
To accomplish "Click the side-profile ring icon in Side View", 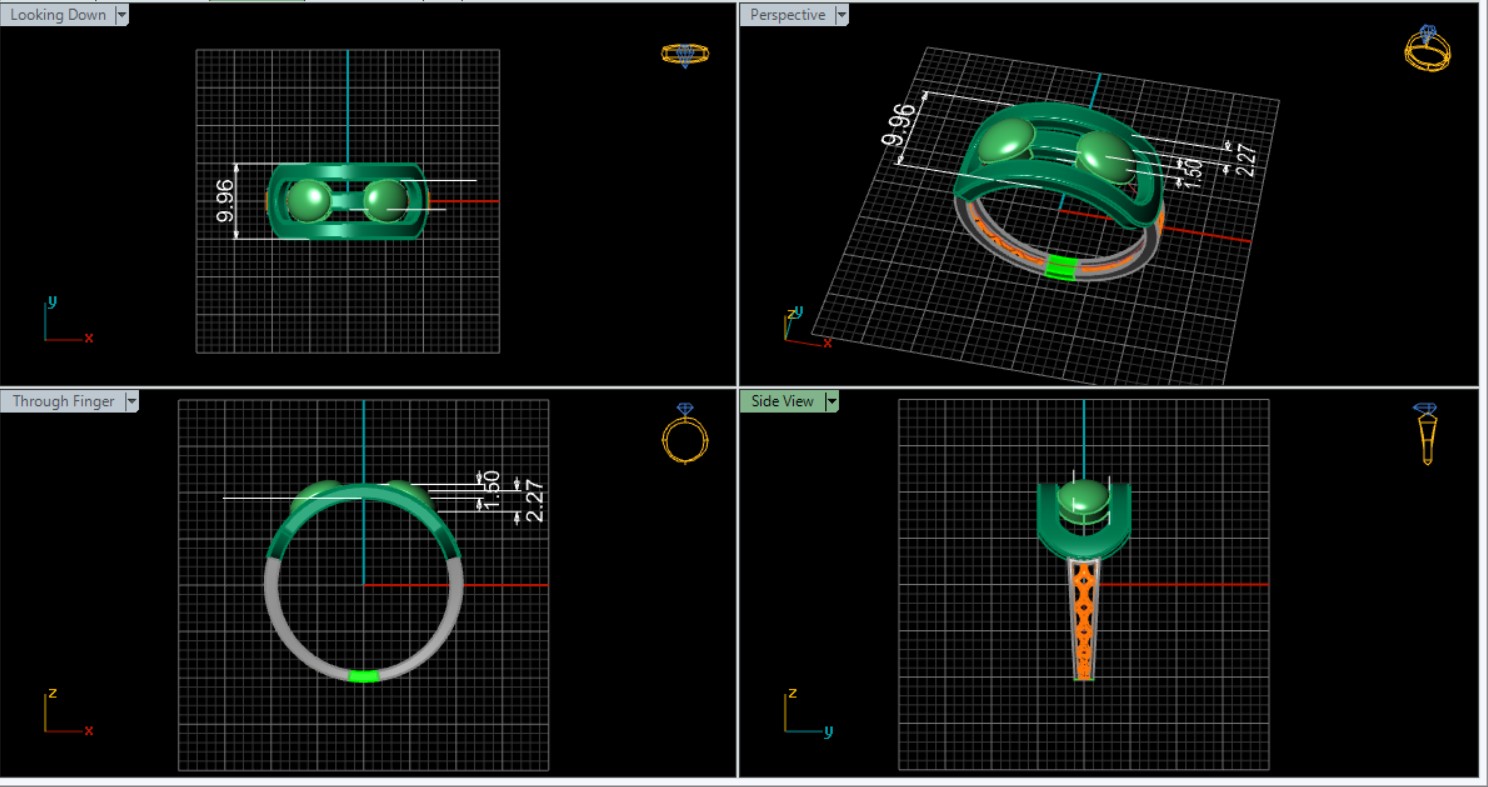I will click(1425, 433).
